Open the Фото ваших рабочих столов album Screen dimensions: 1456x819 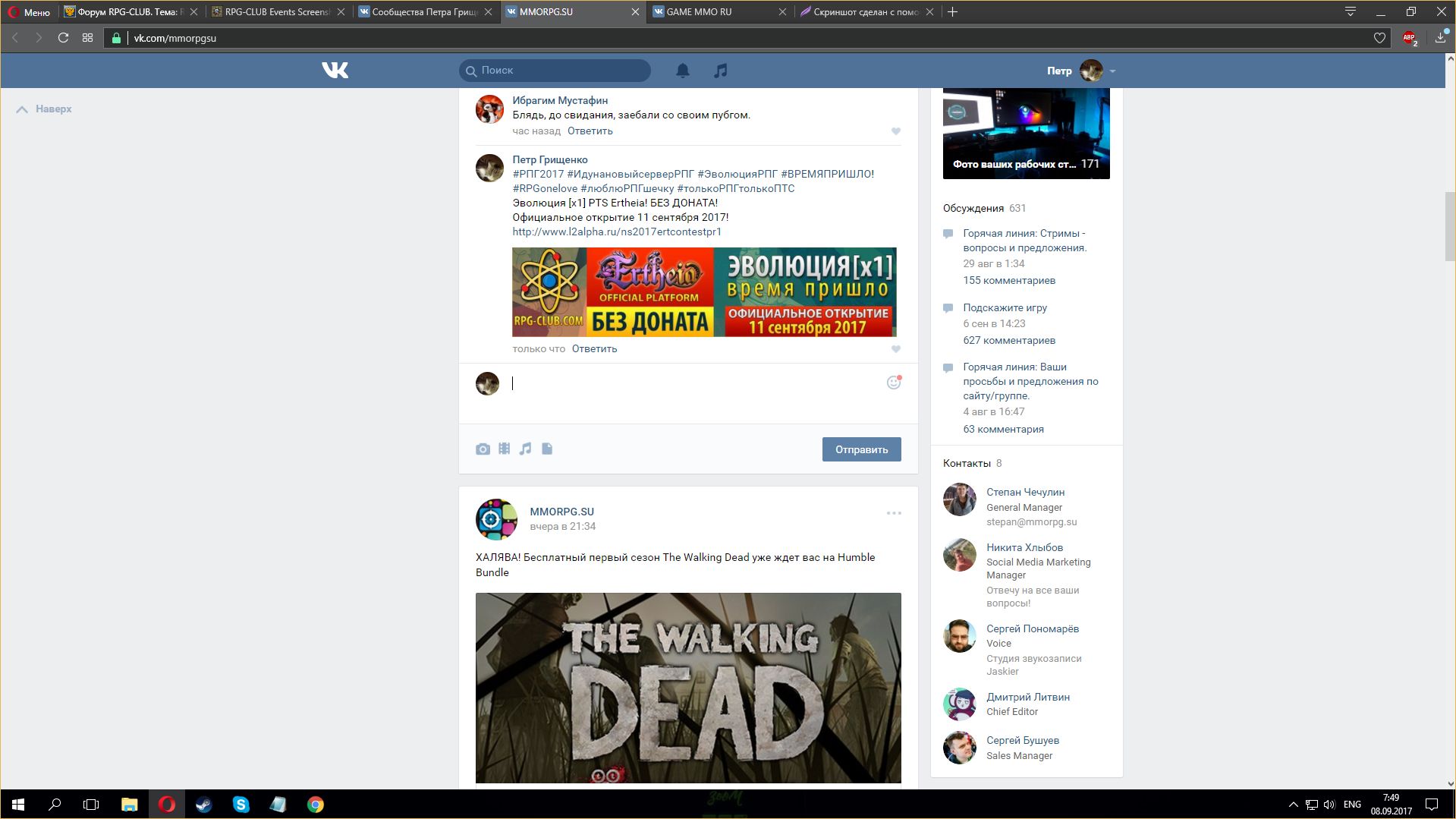[x=1026, y=134]
